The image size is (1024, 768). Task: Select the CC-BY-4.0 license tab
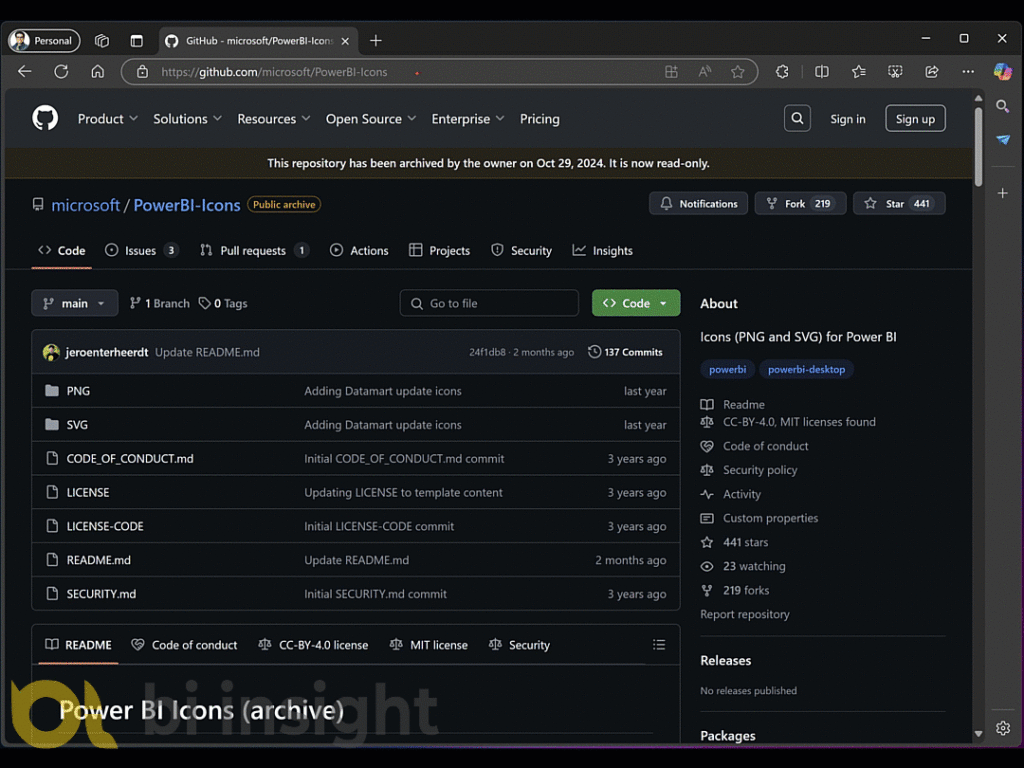pos(313,645)
